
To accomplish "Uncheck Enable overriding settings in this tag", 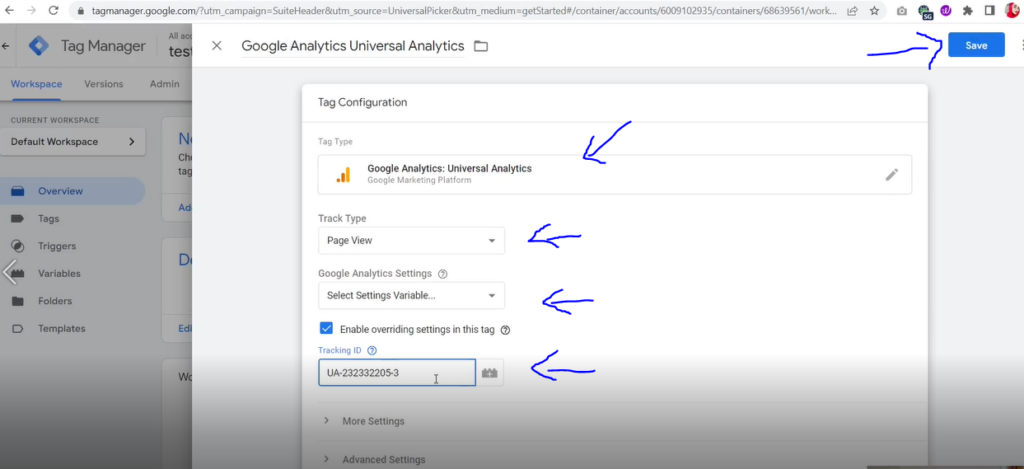I will 326,329.
